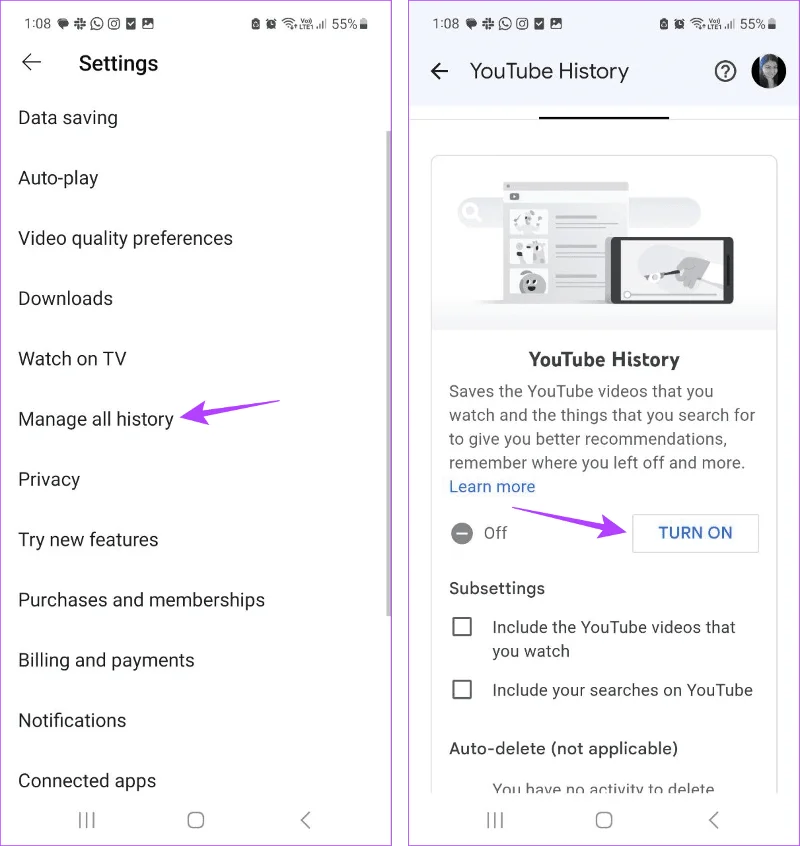This screenshot has height=846, width=800.
Task: Tap battery icon in YouTube History screen status bar
Action: (x=772, y=24)
